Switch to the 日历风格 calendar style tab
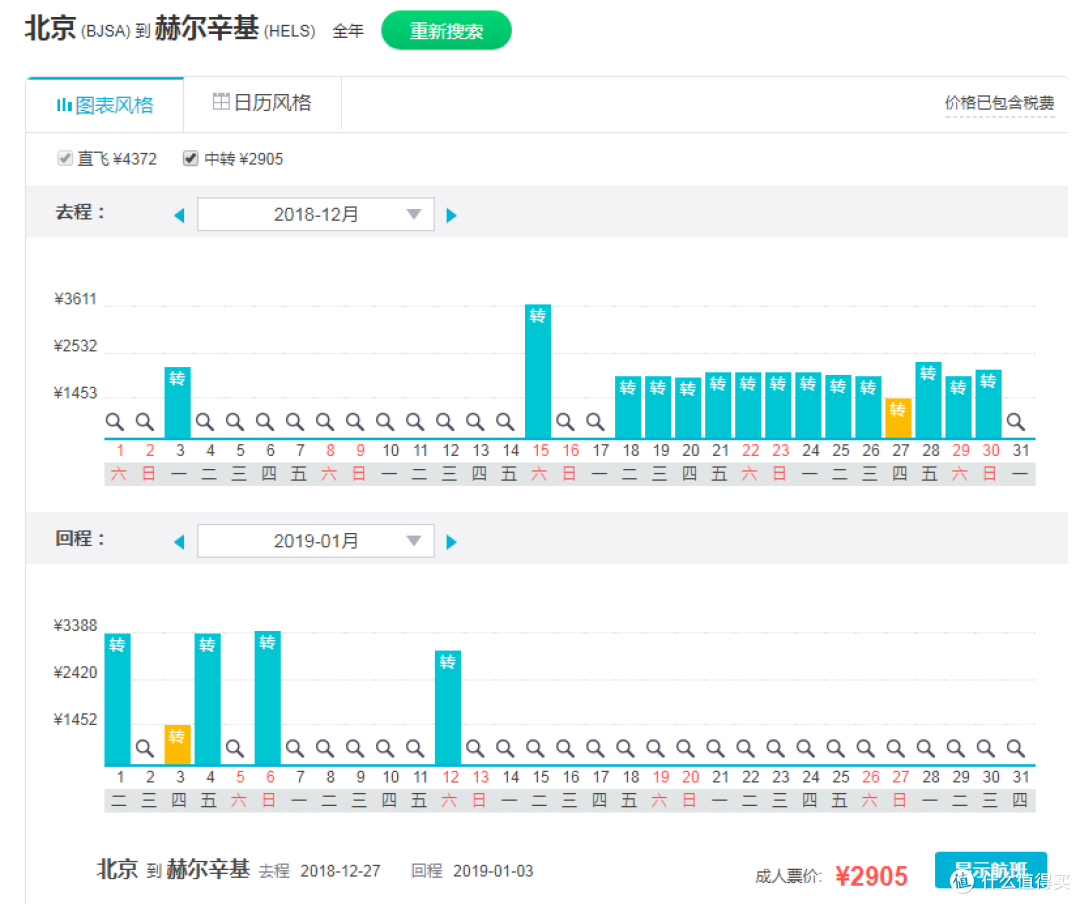Viewport: 1080px width, 904px height. click(262, 103)
